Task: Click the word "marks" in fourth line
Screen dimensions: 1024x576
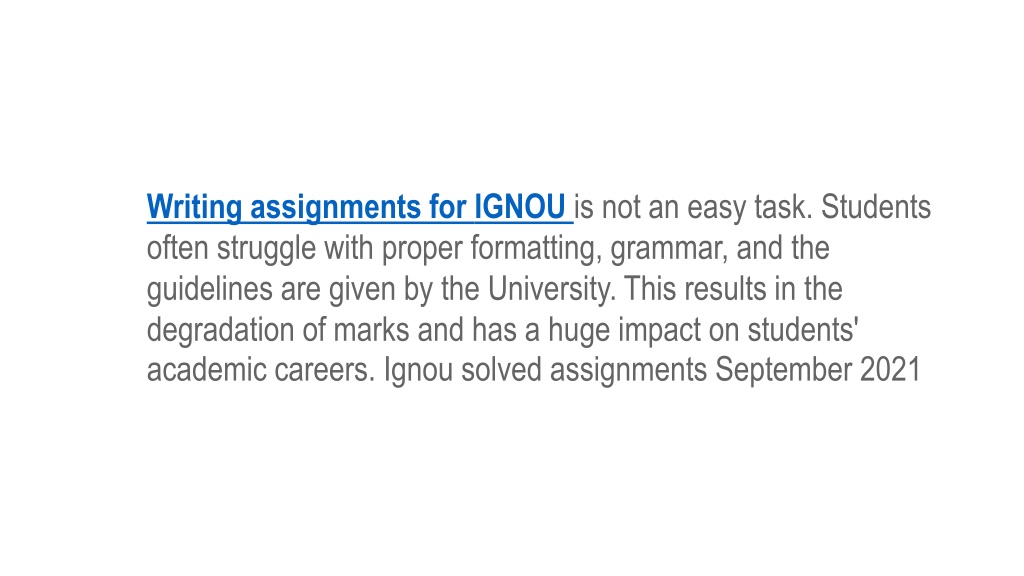Action: (x=371, y=329)
